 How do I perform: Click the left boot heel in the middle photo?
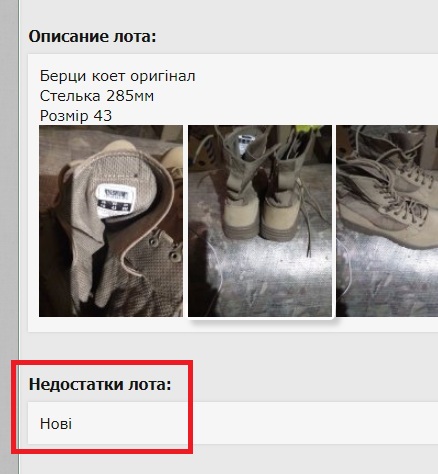(240, 214)
